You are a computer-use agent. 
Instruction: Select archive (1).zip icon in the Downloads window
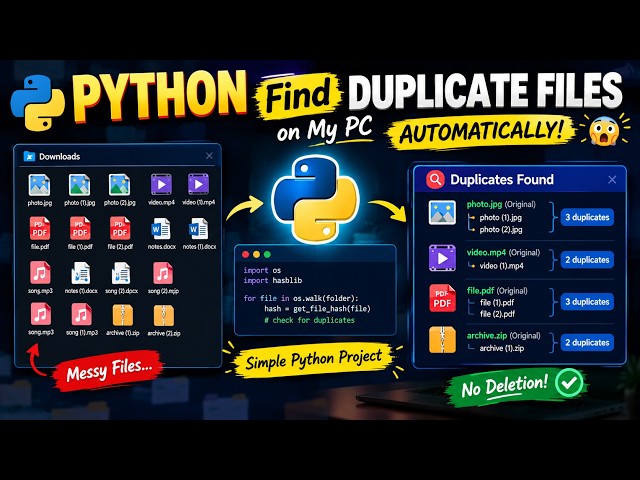[x=122, y=316]
